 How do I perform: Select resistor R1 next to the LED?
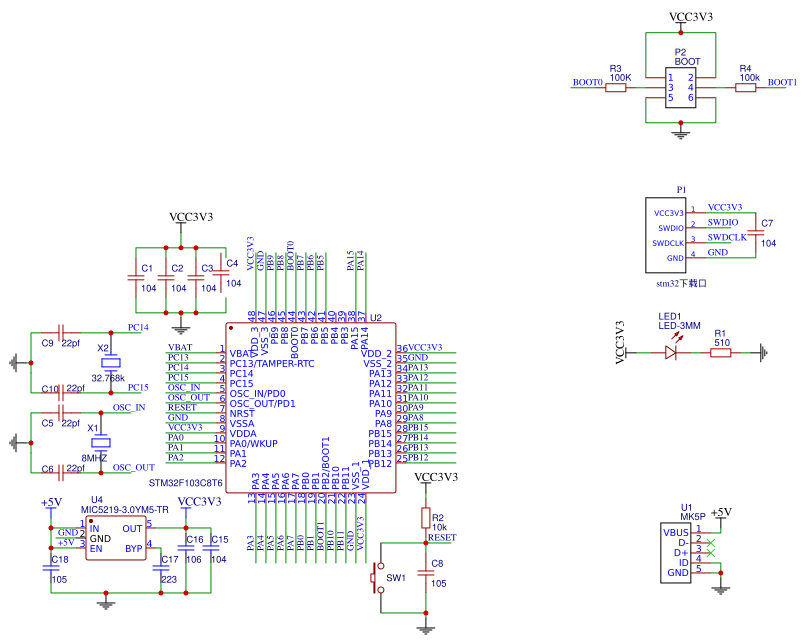719,352
